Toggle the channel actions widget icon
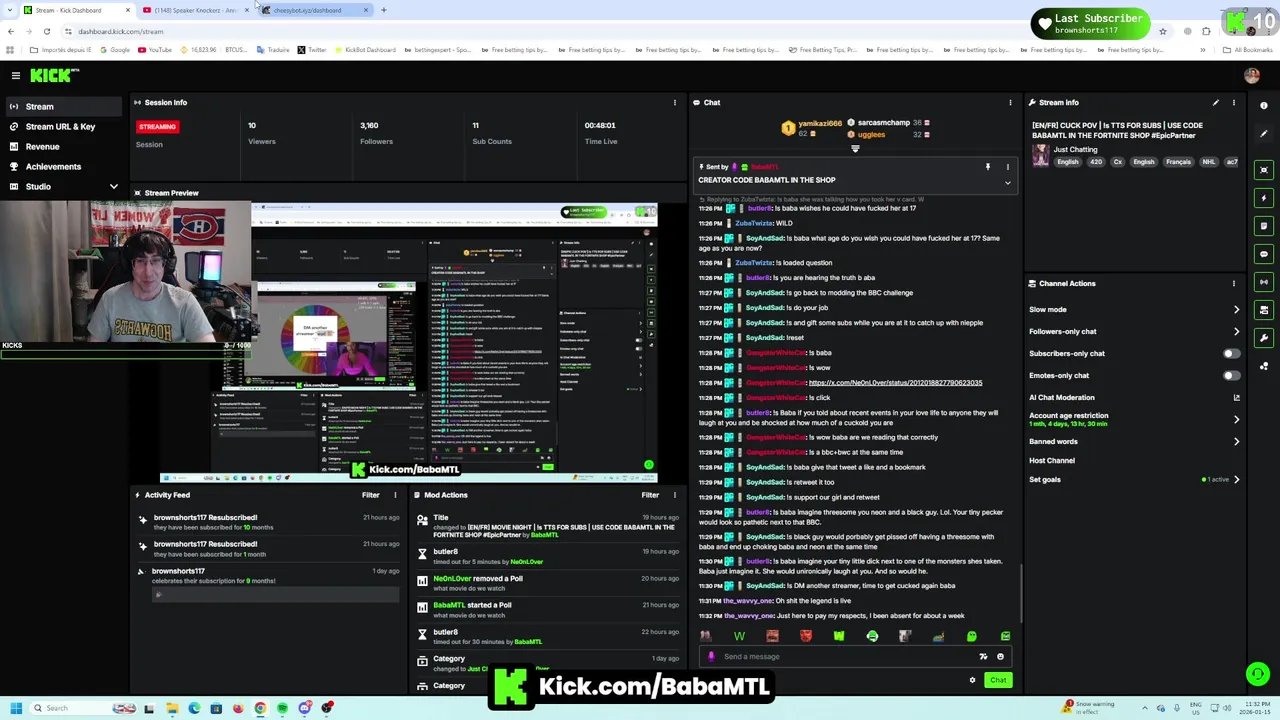 coord(1264,310)
